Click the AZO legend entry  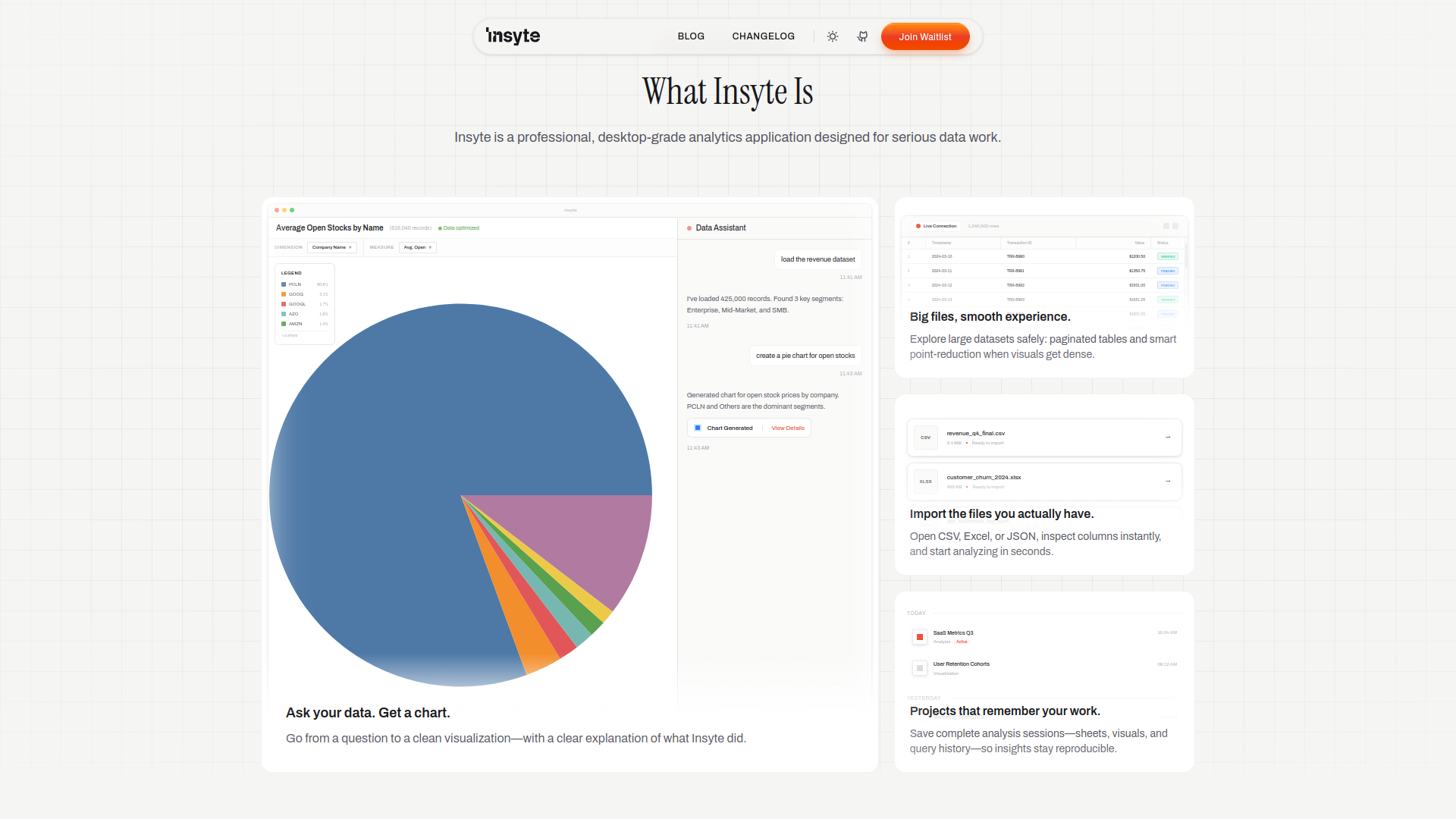(305, 314)
